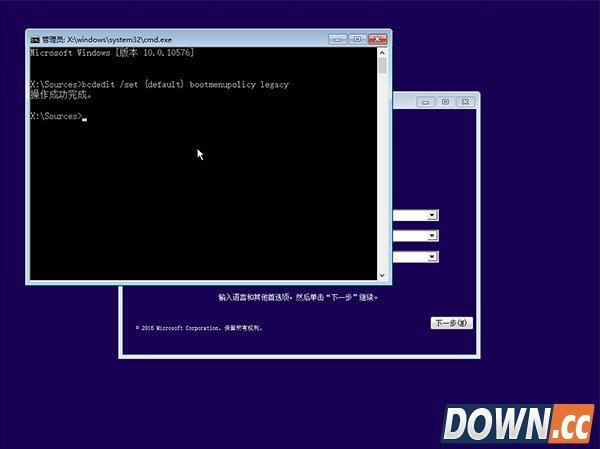Open the second dropdown in Windows Setup

coord(432,235)
